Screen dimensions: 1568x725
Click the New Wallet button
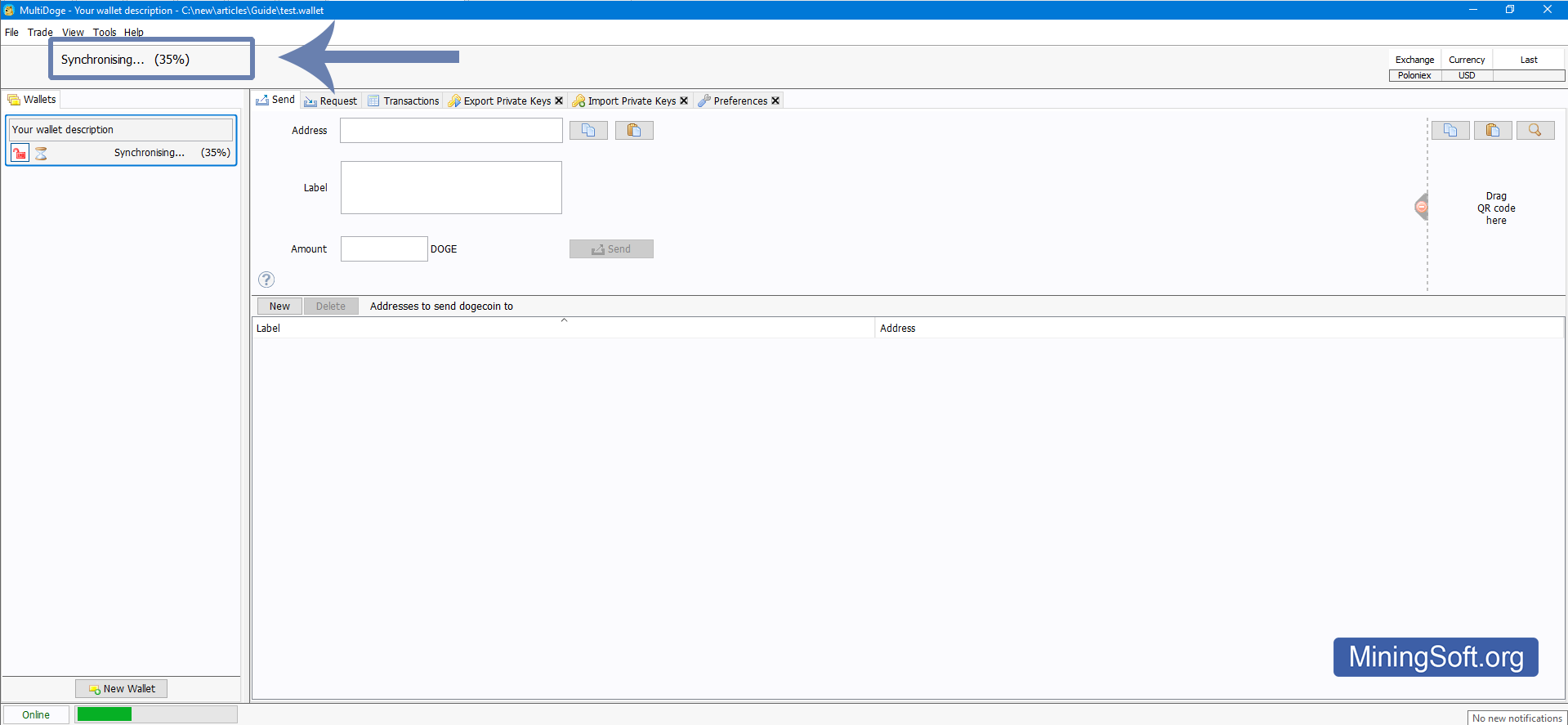coord(121,688)
